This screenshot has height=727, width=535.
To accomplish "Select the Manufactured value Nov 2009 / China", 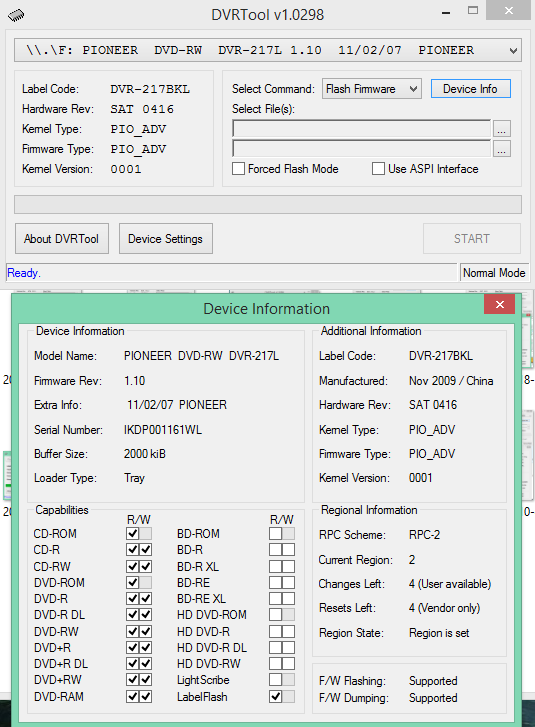I will click(x=451, y=381).
